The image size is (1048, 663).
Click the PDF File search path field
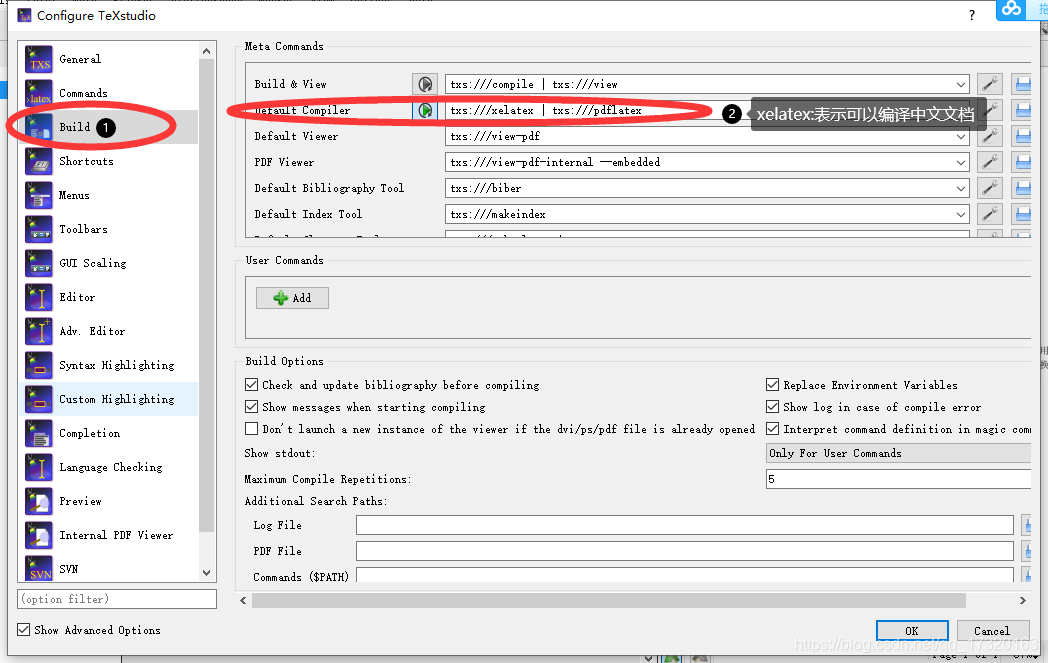(684, 551)
